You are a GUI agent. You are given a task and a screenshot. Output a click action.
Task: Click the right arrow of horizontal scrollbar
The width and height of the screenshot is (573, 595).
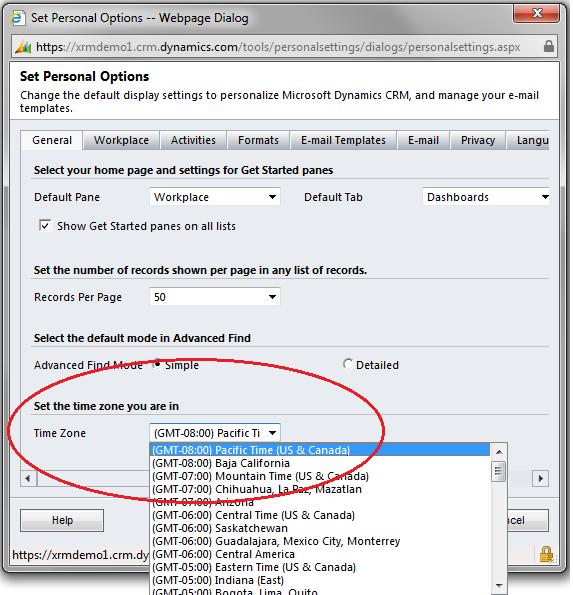click(x=541, y=478)
